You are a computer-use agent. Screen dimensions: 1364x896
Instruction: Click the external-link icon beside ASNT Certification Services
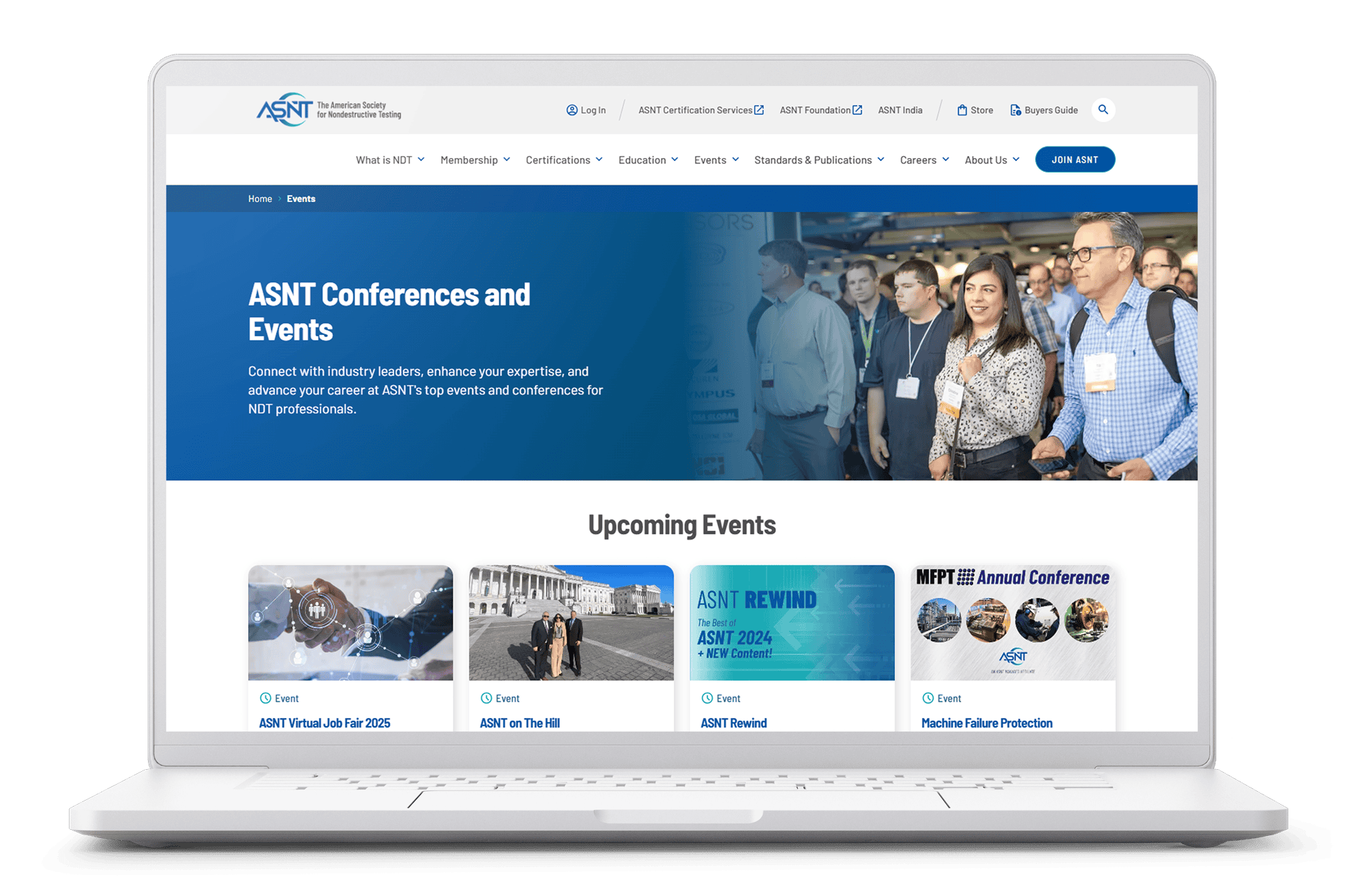point(759,110)
